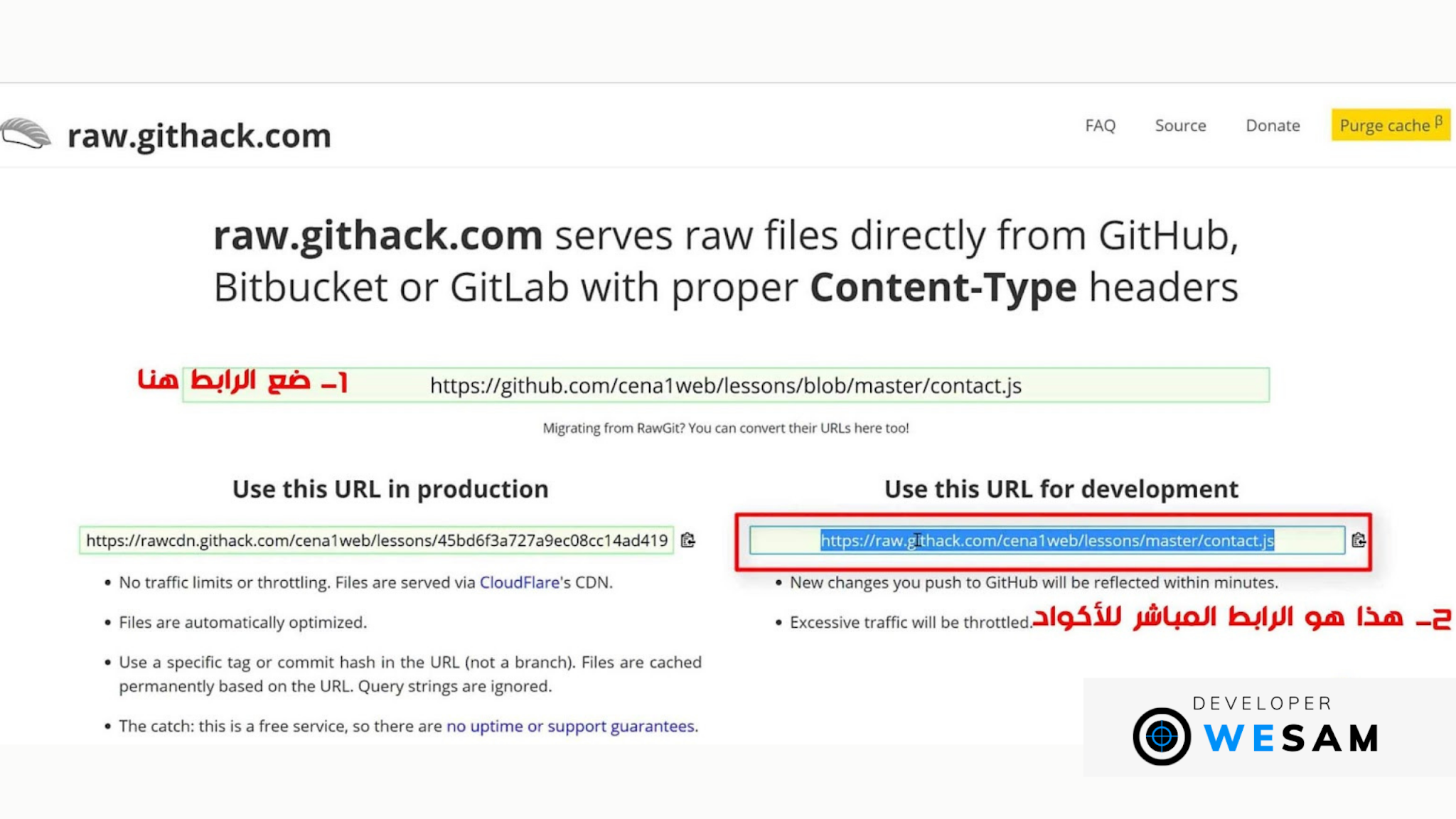Open the Source link in the header

1180,126
